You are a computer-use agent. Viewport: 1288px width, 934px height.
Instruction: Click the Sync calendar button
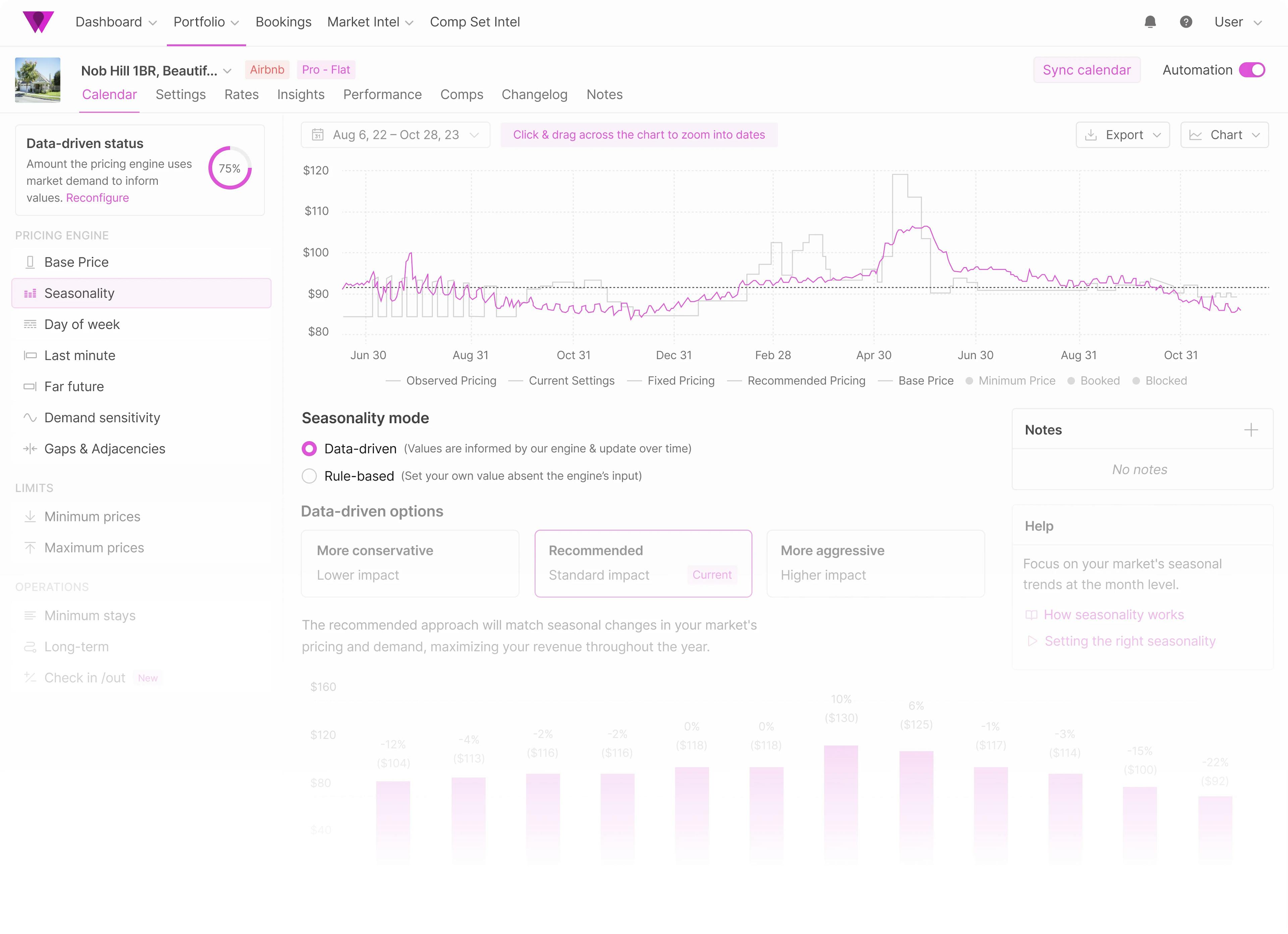[1086, 70]
